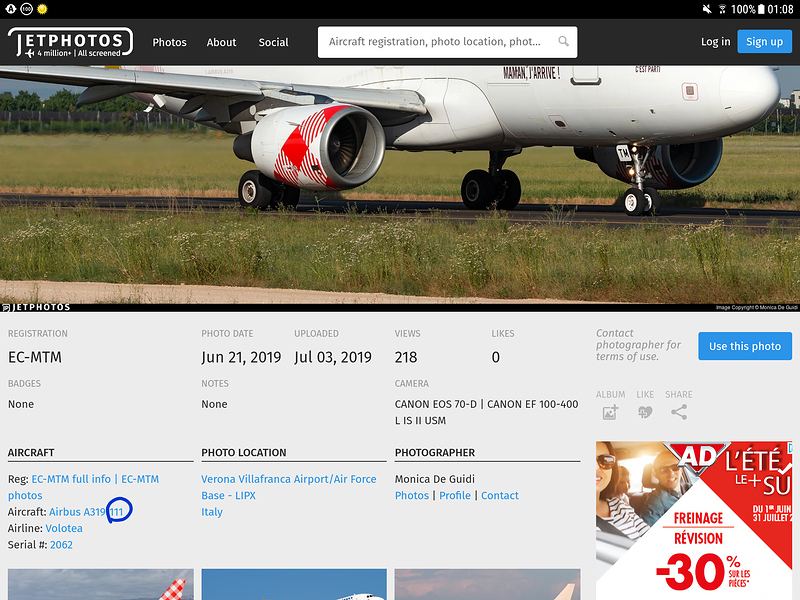The width and height of the screenshot is (800, 600).
Task: Click the Share icon
Action: (x=679, y=412)
